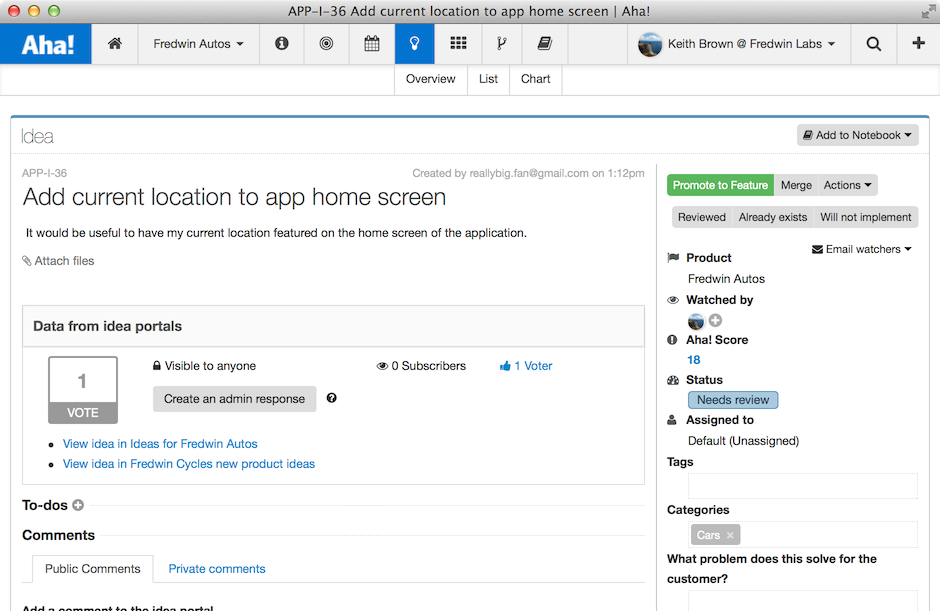Screen dimensions: 940x611
Task: Open Email watchers dropdown
Action: 861,249
